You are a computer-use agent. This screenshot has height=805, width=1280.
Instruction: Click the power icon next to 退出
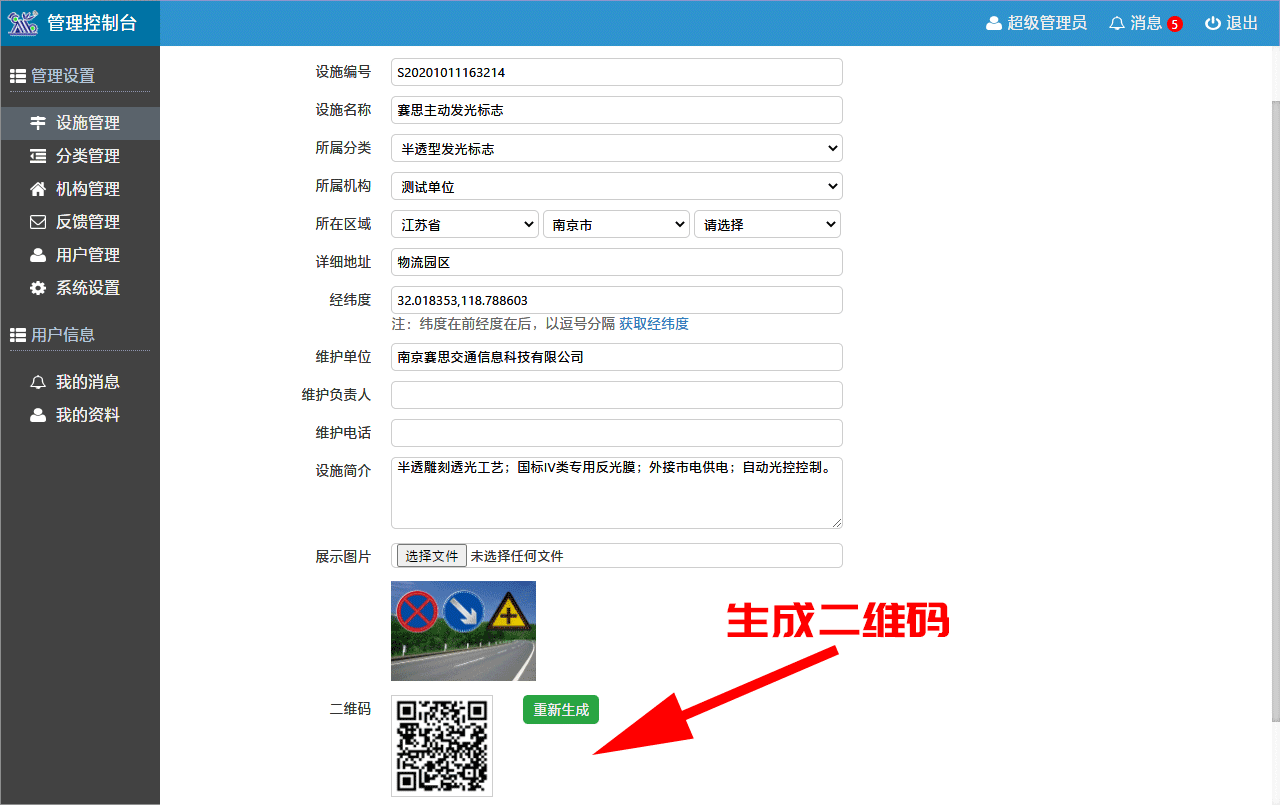1212,23
